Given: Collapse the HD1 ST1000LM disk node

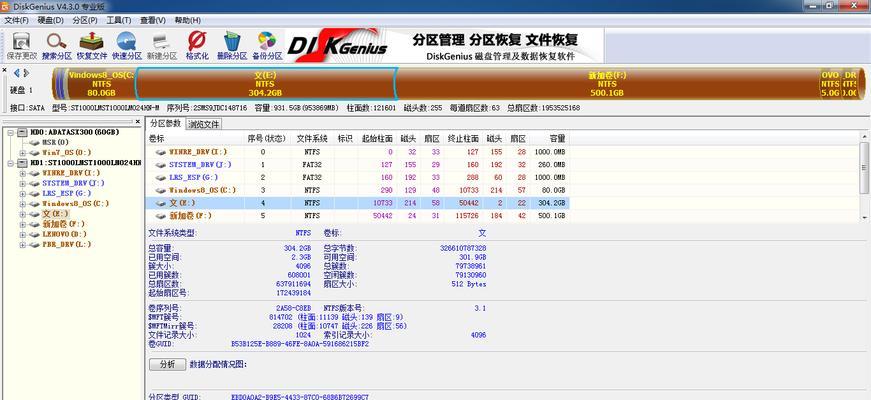Looking at the screenshot, I should [x=11, y=163].
